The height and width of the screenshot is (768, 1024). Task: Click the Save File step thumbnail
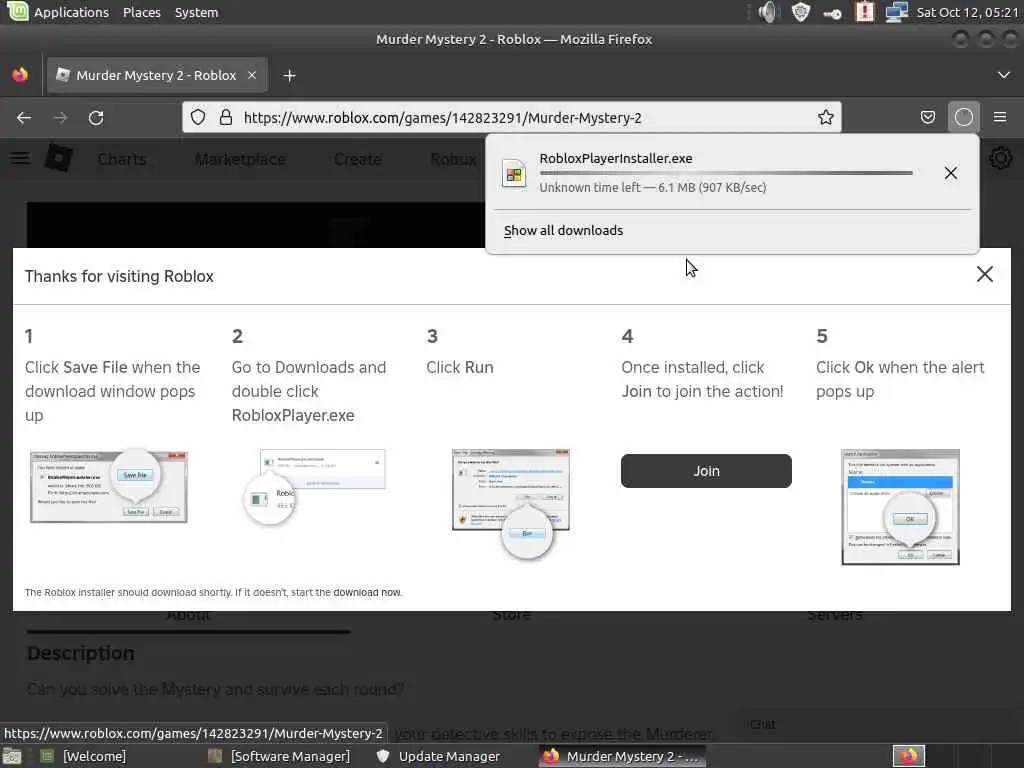tap(109, 486)
